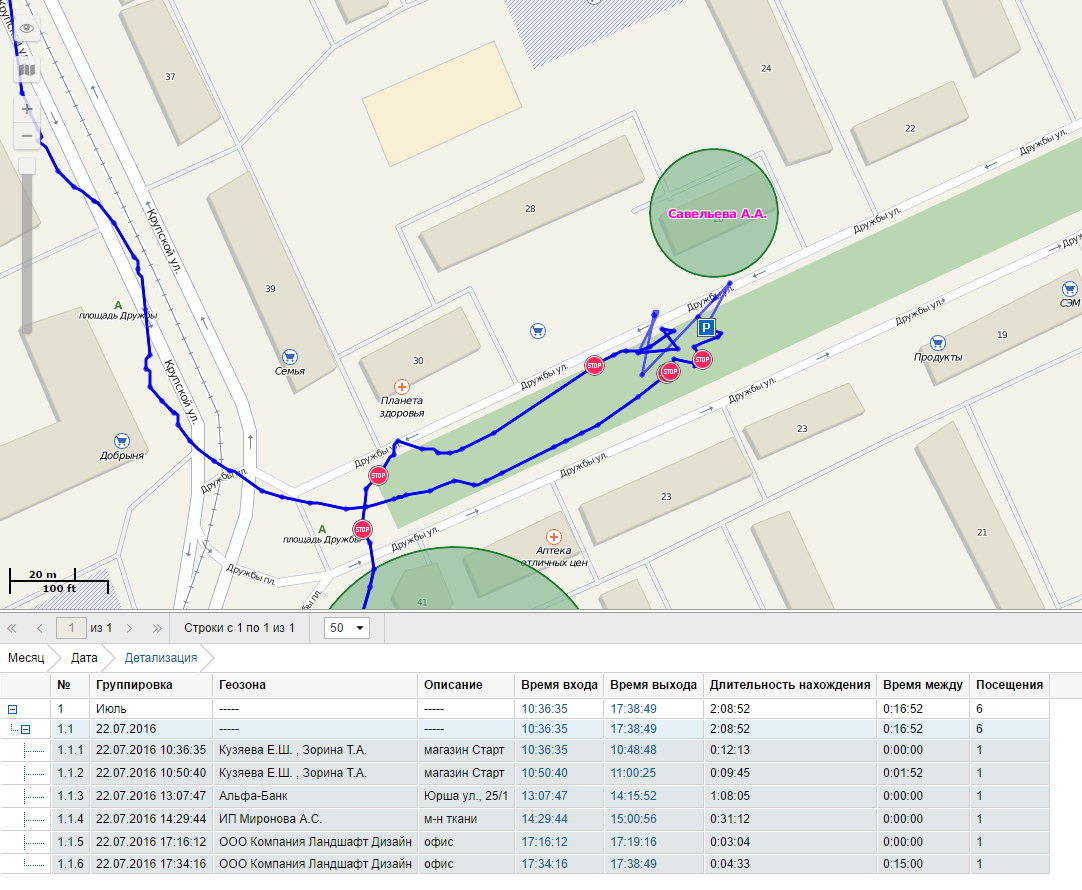Toggle the eye visibility control on map
The height and width of the screenshot is (890, 1082).
27,30
